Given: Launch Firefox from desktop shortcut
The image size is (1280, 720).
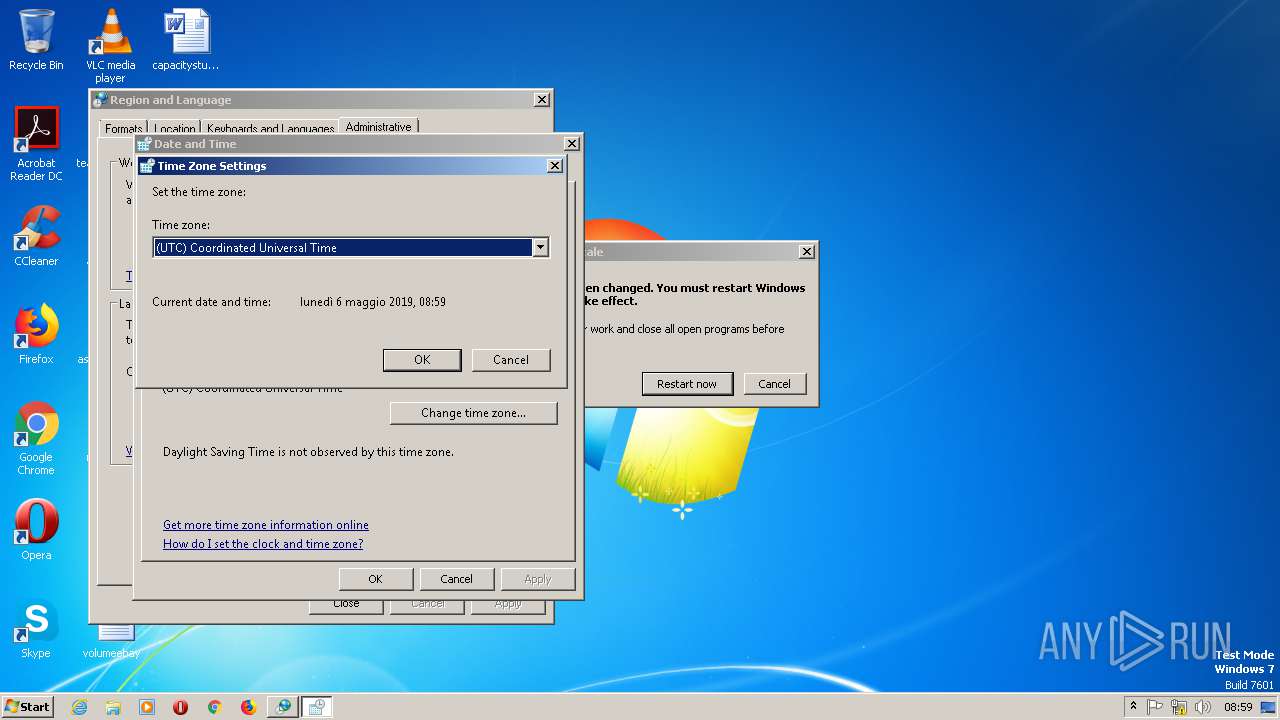Looking at the screenshot, I should tap(36, 334).
